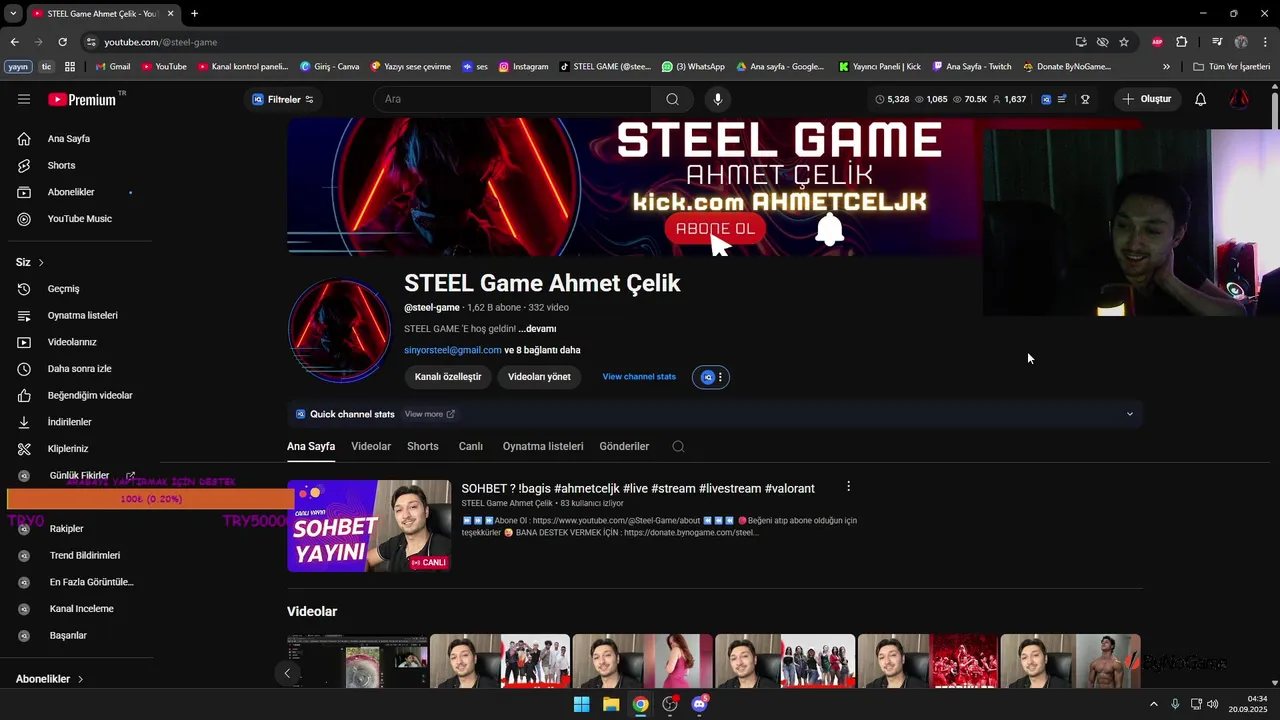The image size is (1280, 720).
Task: Click the search magnifier button
Action: point(672,99)
